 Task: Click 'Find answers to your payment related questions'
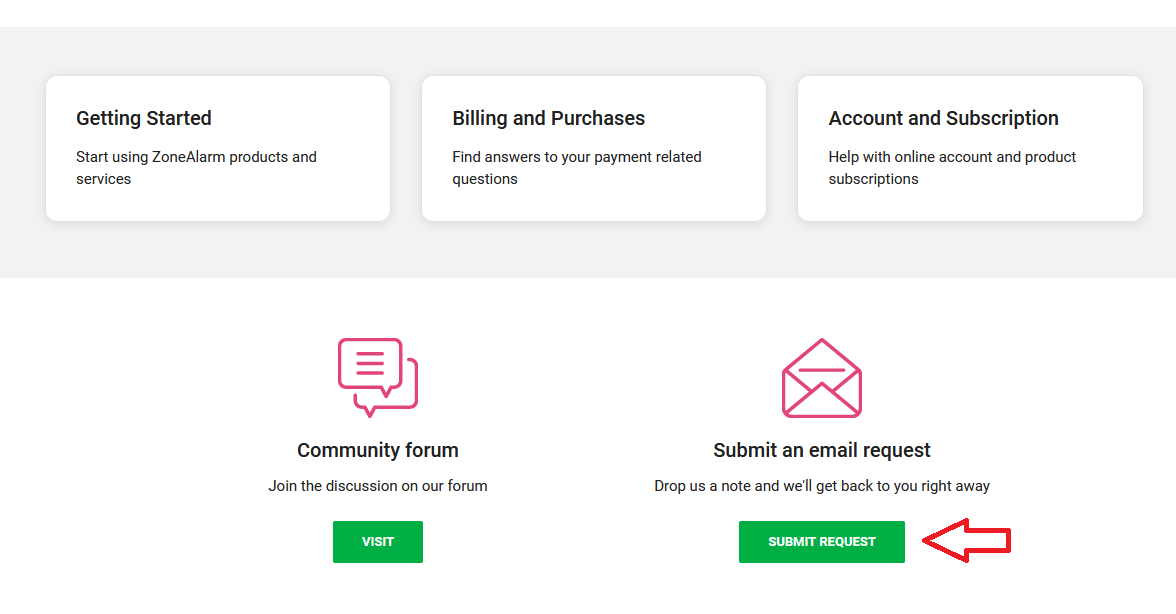[577, 168]
